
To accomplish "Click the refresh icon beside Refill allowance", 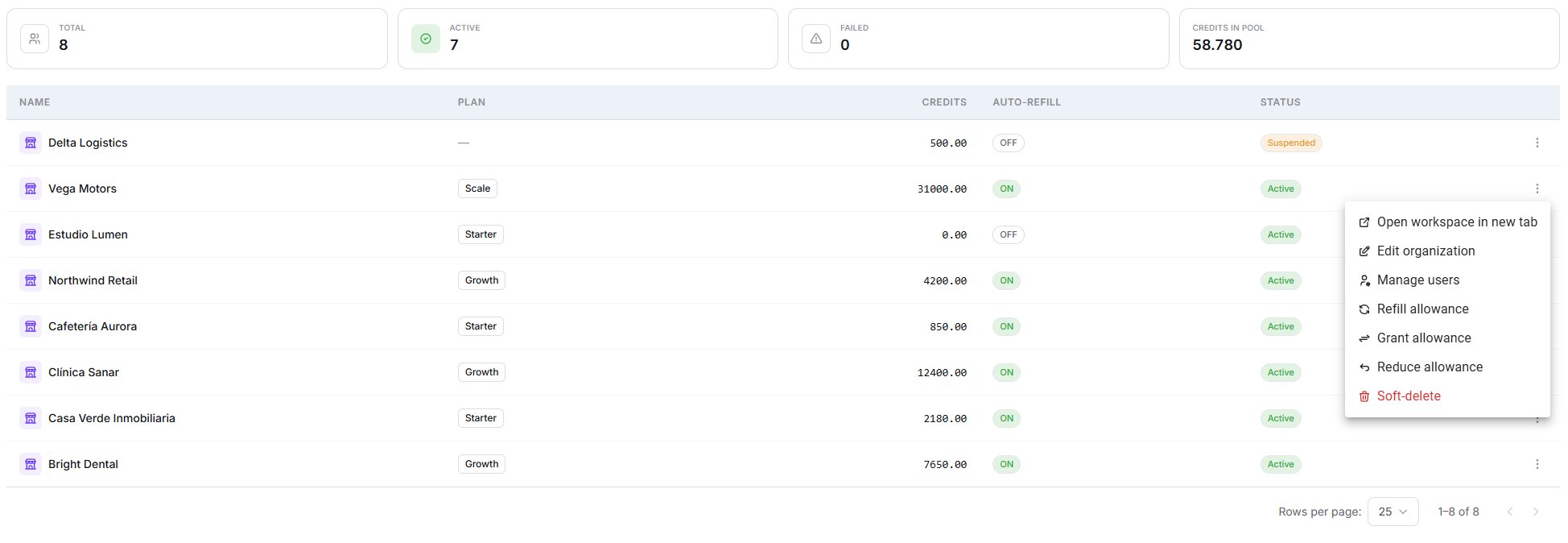I will click(x=1364, y=309).
